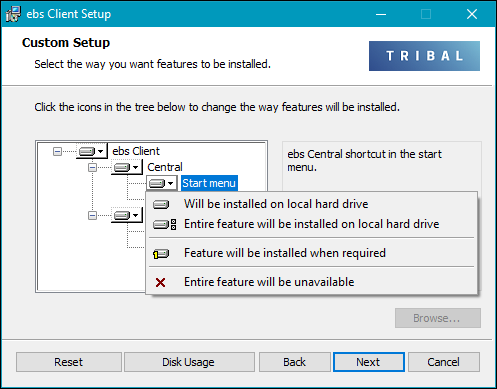Click the red X unavailable icon
The image size is (497, 389).
(160, 283)
